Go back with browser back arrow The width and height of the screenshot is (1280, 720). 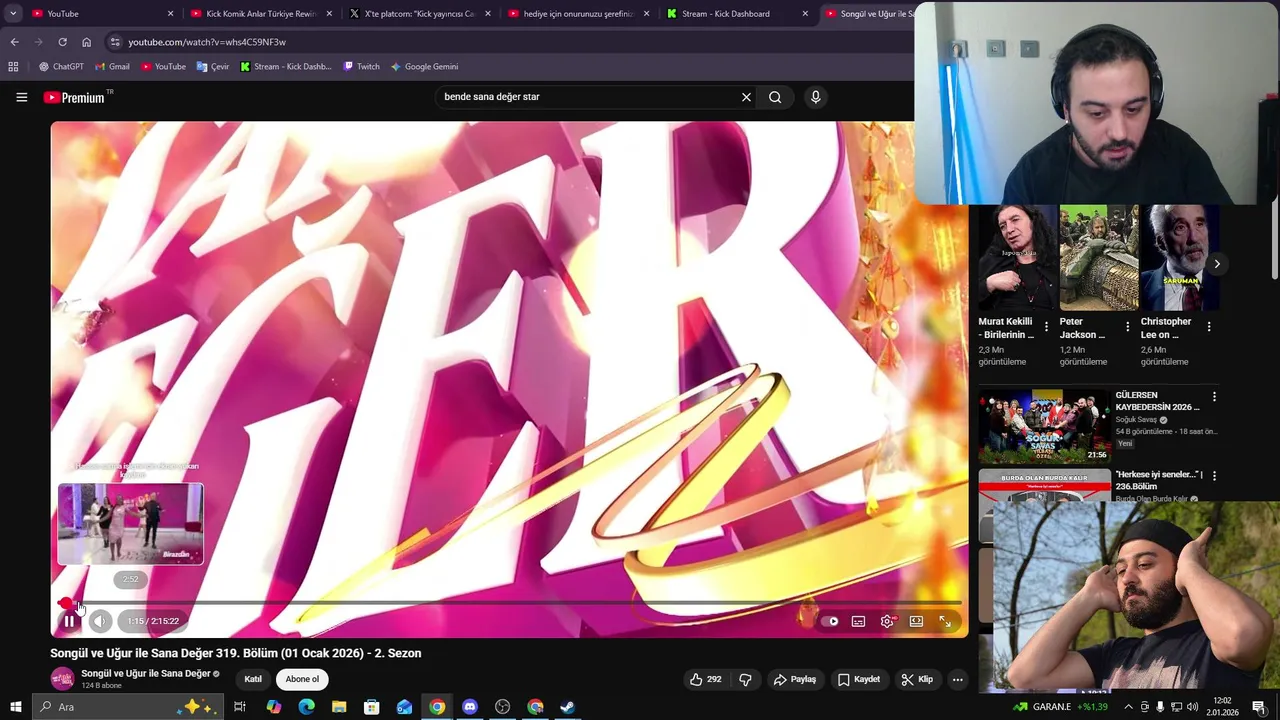(x=14, y=42)
